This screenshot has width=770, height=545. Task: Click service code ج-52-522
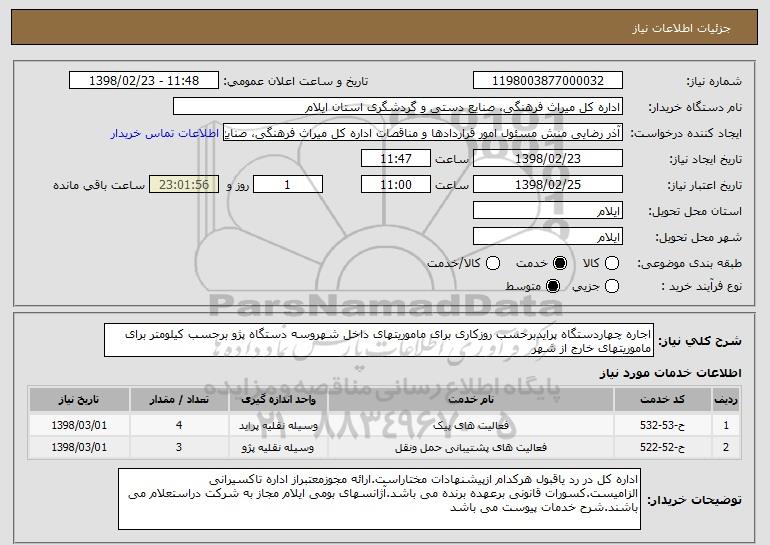(x=662, y=447)
